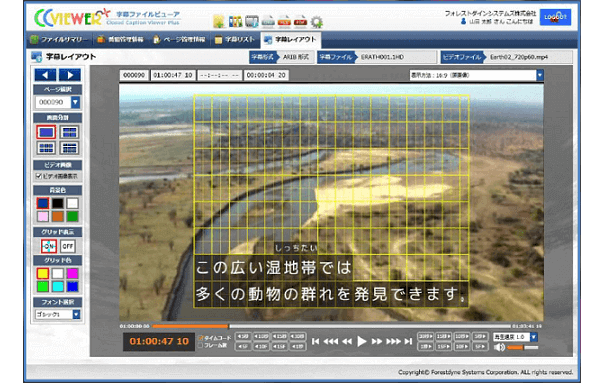
Task: Click the orange video progress bar
Action: point(190,326)
